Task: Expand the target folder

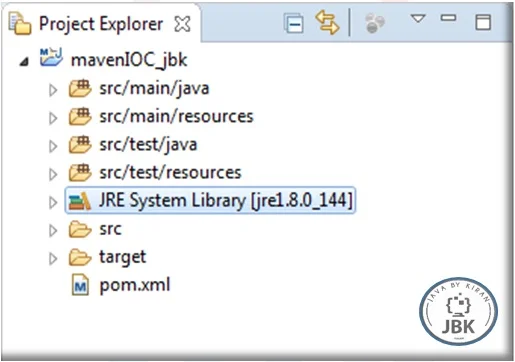Action: [53, 258]
